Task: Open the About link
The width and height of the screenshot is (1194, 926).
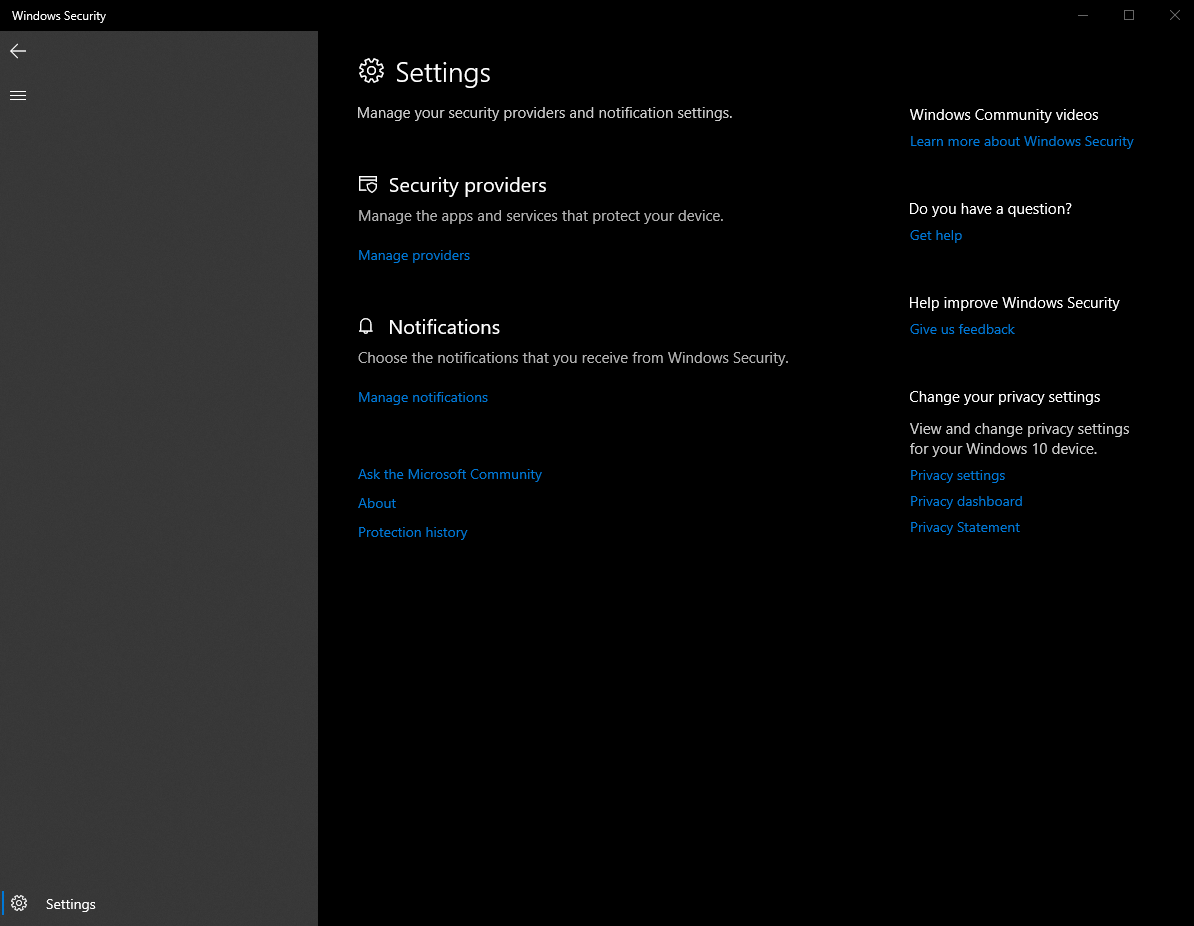Action: [376, 503]
